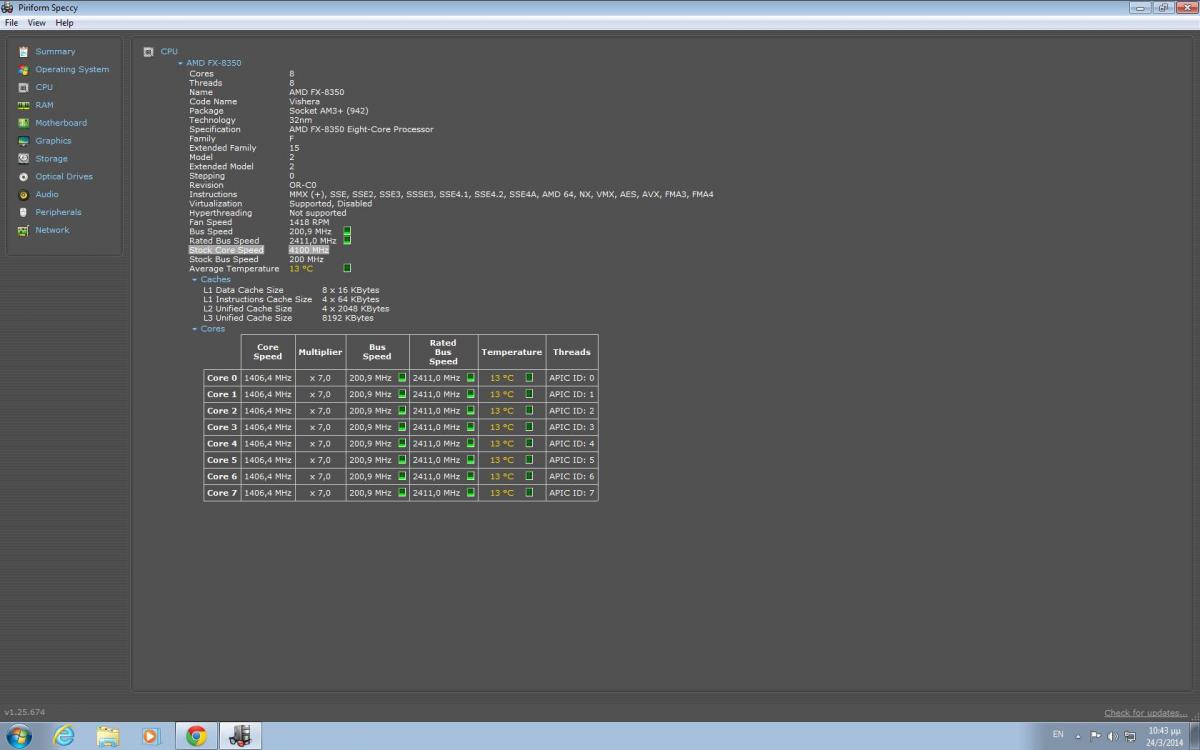The height and width of the screenshot is (750, 1200).
Task: Click Core 3 Rated Bus Speed indicator
Action: click(471, 427)
